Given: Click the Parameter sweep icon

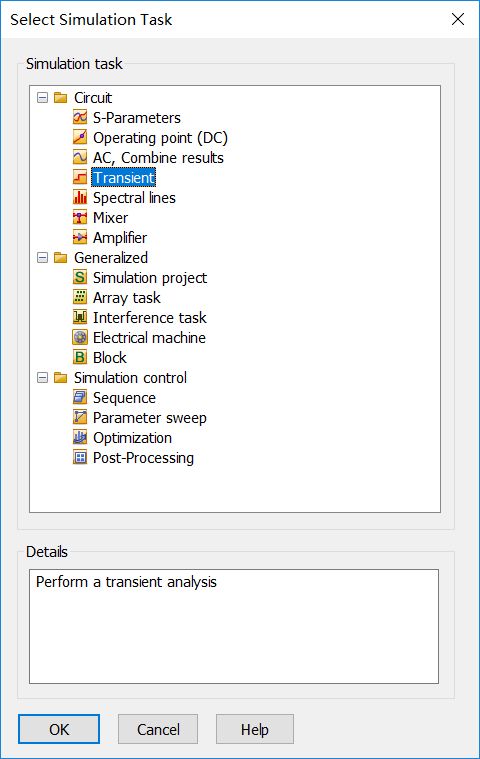Looking at the screenshot, I should click(80, 417).
